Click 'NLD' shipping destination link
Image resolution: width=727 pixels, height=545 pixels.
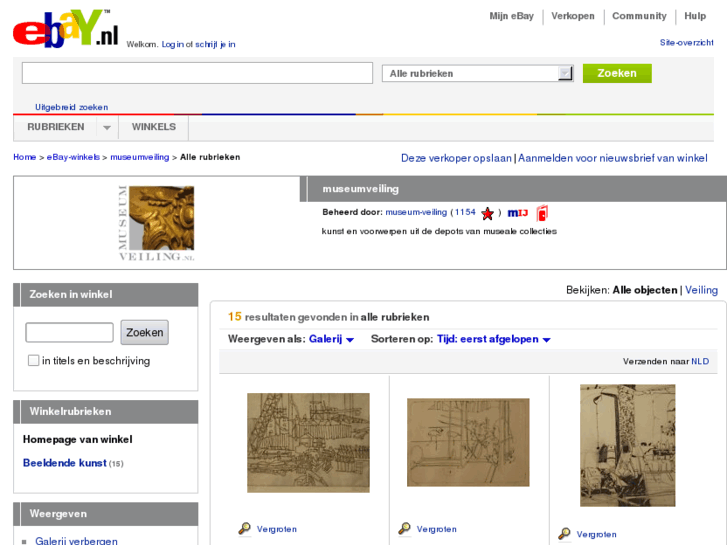tap(700, 361)
